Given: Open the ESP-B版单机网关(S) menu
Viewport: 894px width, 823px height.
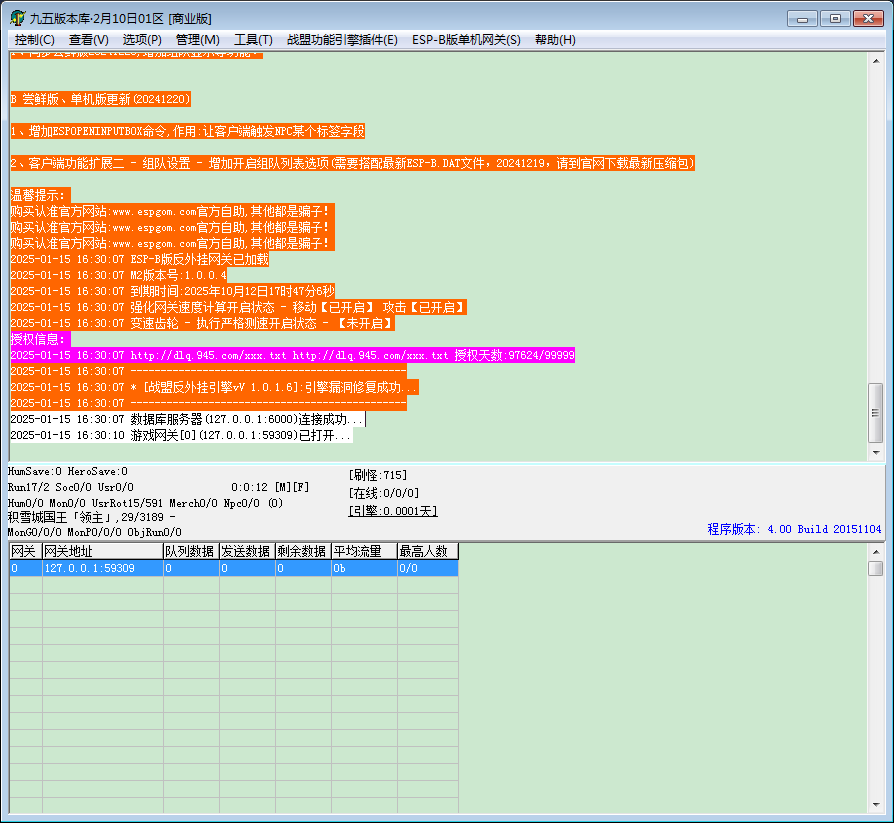Looking at the screenshot, I should [466, 40].
